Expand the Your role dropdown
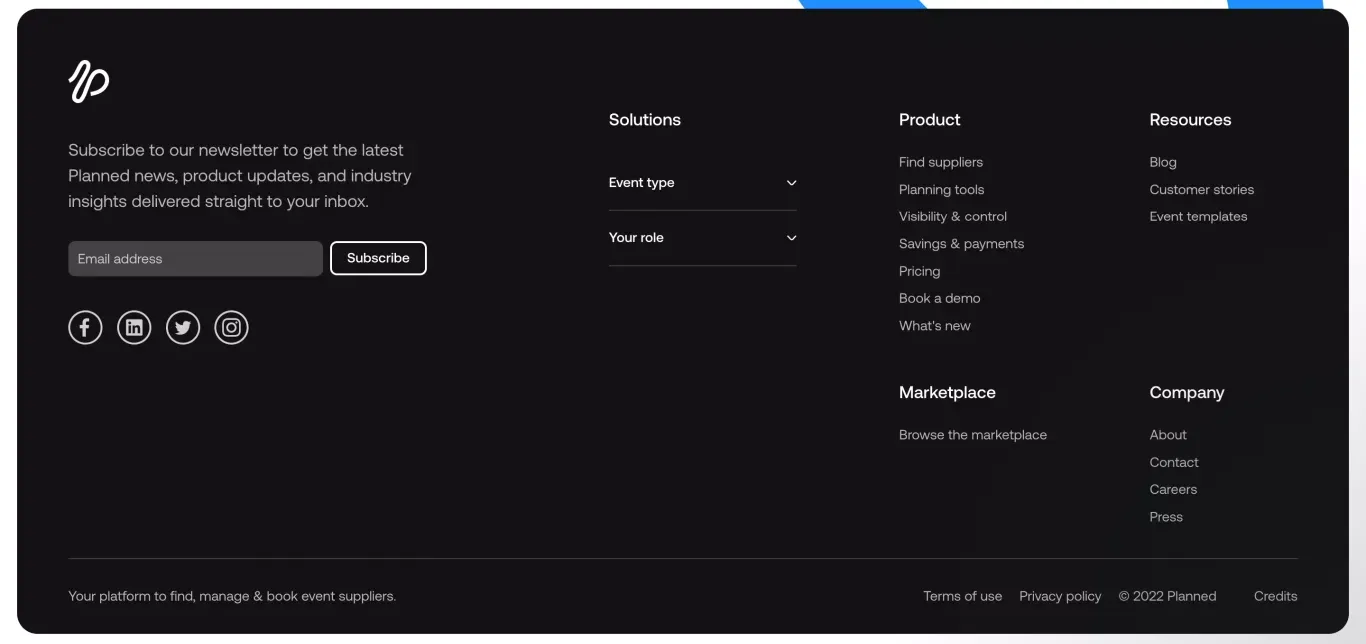 tap(703, 238)
